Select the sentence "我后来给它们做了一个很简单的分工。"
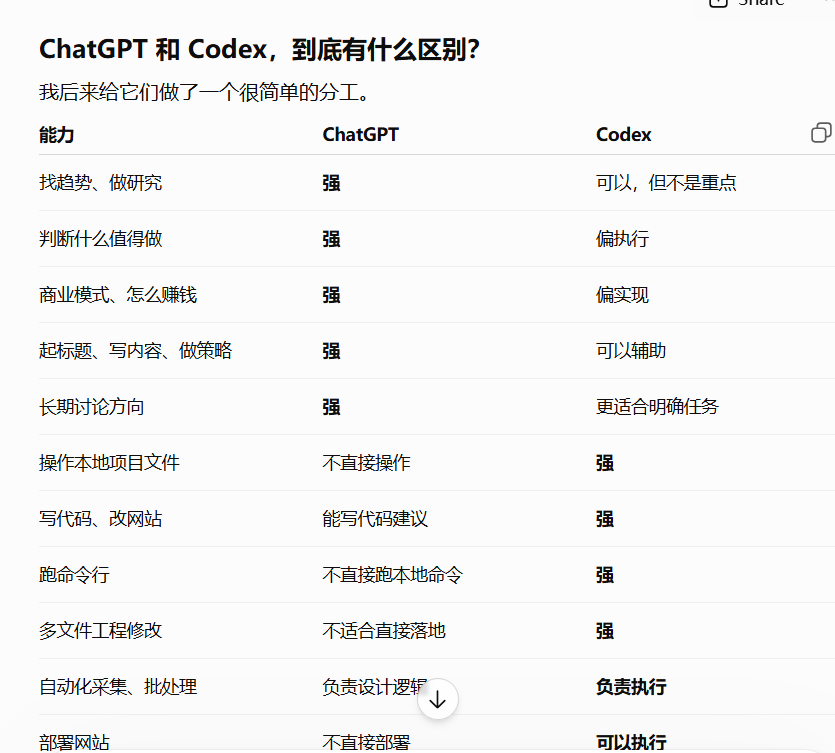The image size is (835, 753). [204, 92]
